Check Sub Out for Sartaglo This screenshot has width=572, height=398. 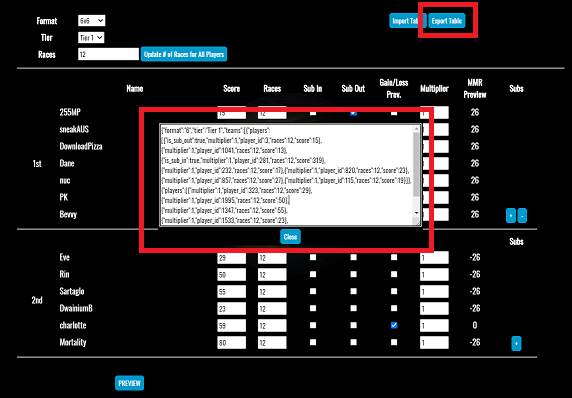tap(353, 291)
